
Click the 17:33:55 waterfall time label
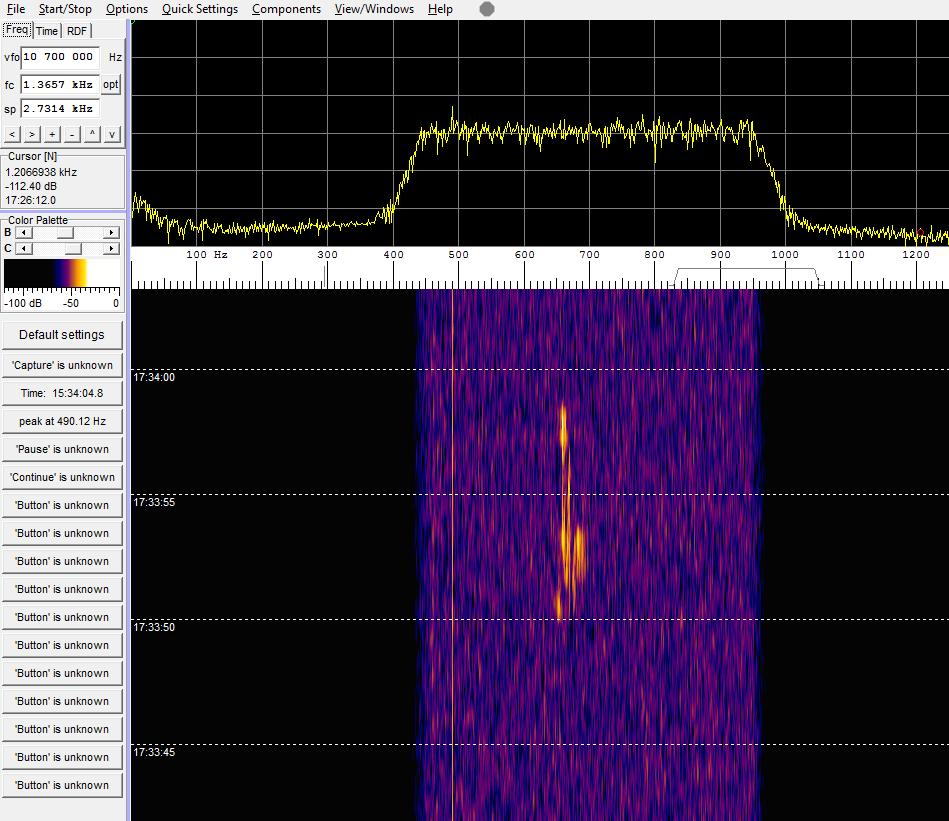[154, 502]
